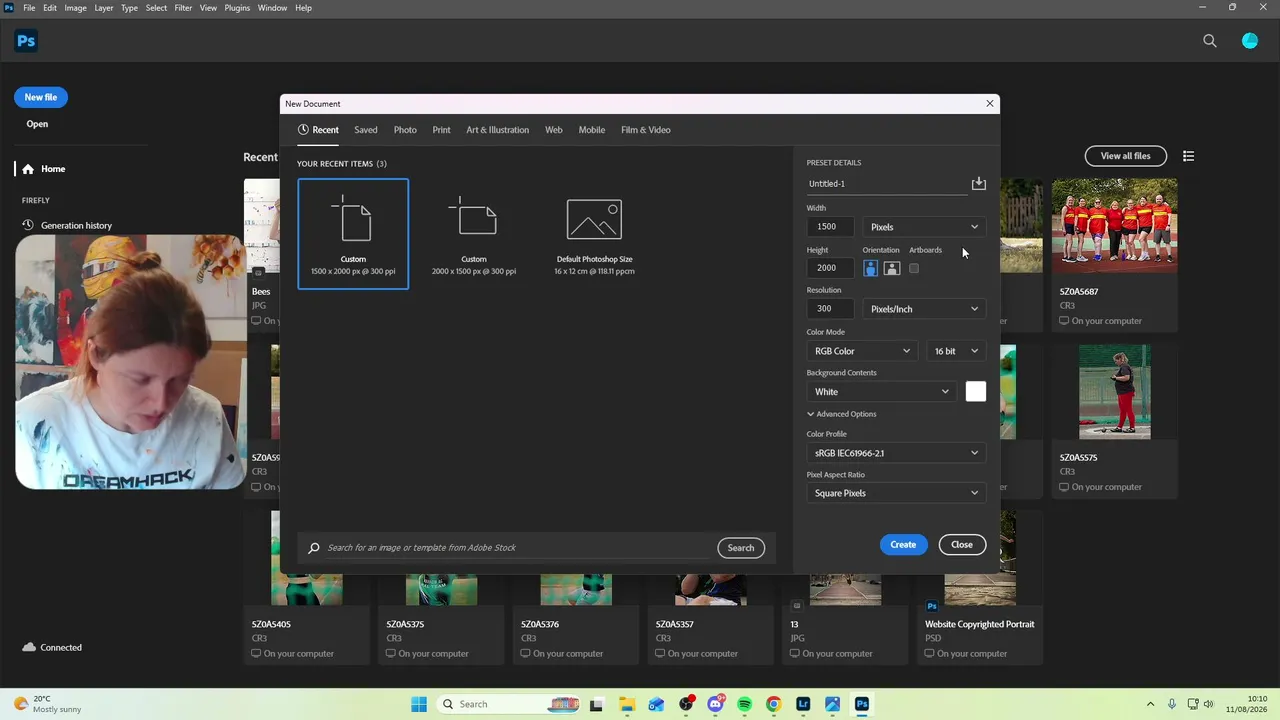Switch to the Art & Illustration tab
This screenshot has height=720, width=1280.
(x=497, y=130)
